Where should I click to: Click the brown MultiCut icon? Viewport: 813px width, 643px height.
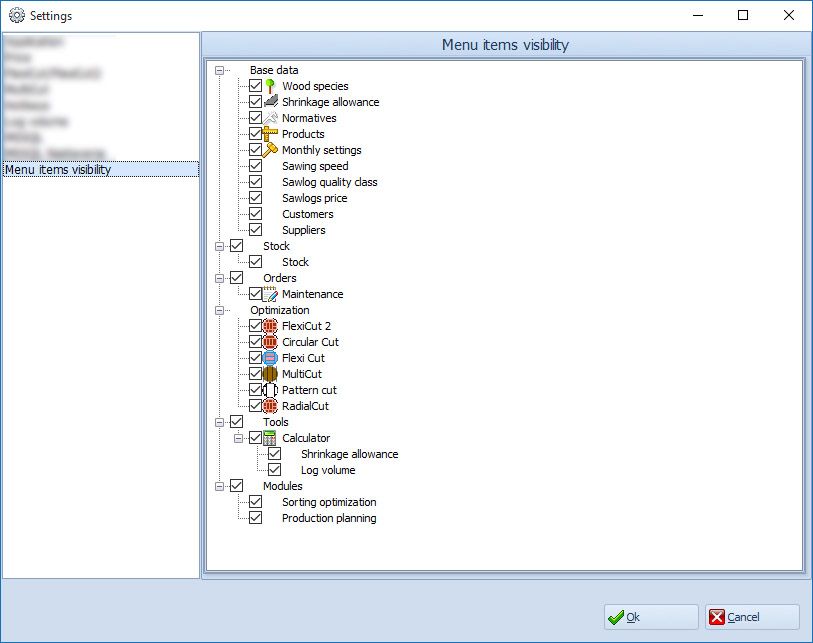point(270,374)
